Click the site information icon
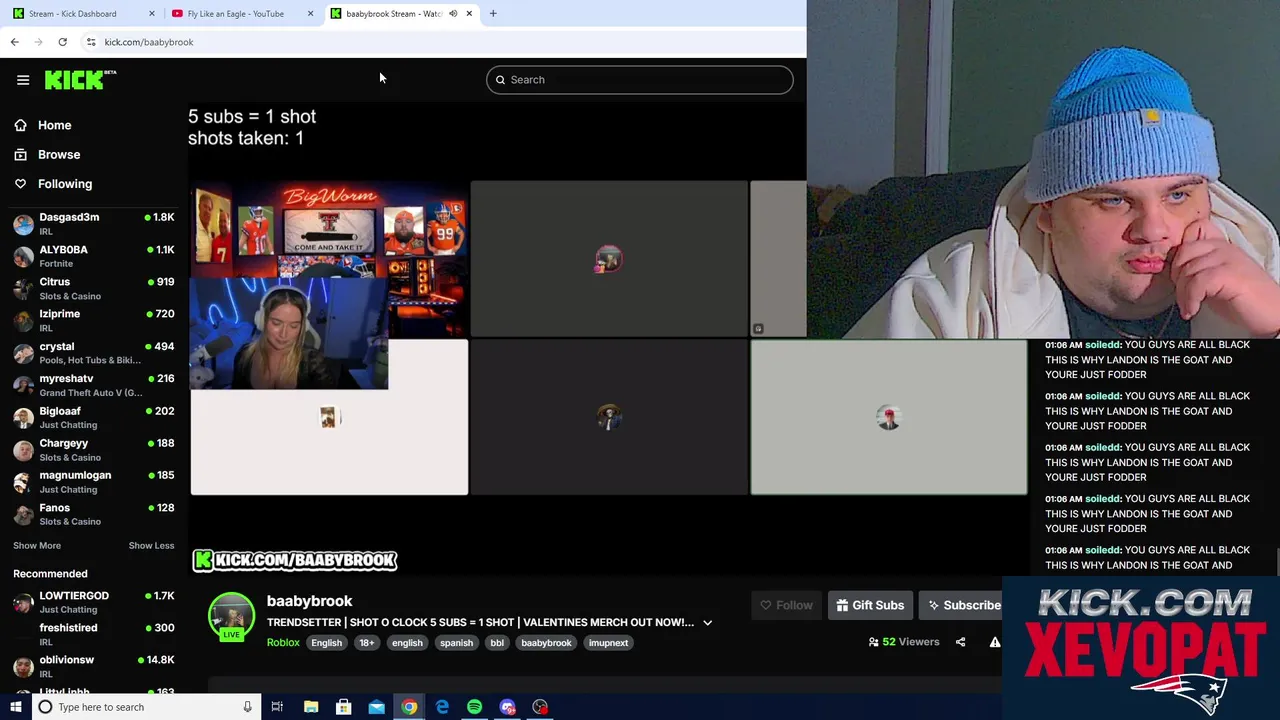 (x=91, y=42)
